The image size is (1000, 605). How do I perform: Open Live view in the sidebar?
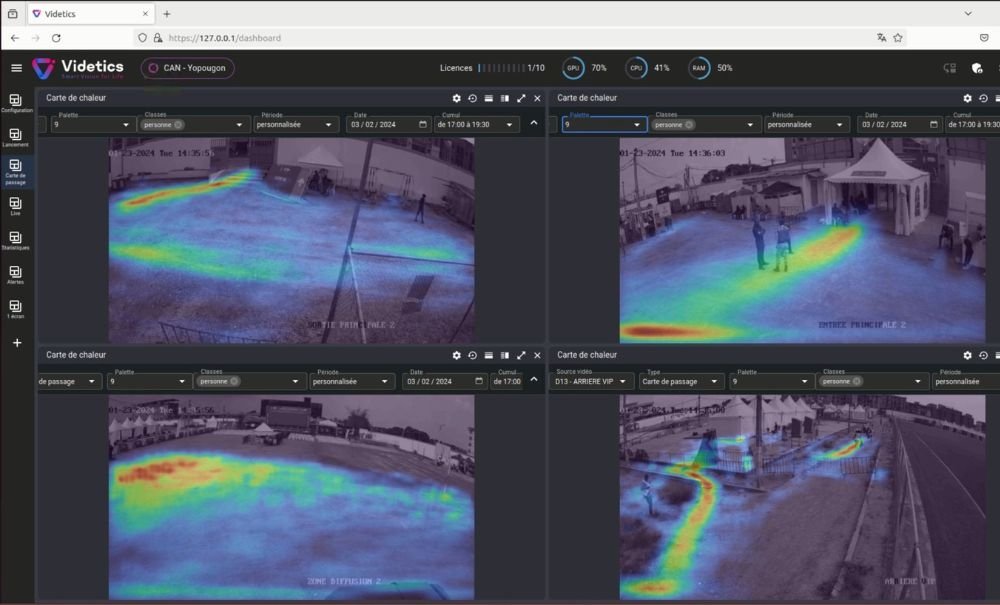[16, 206]
